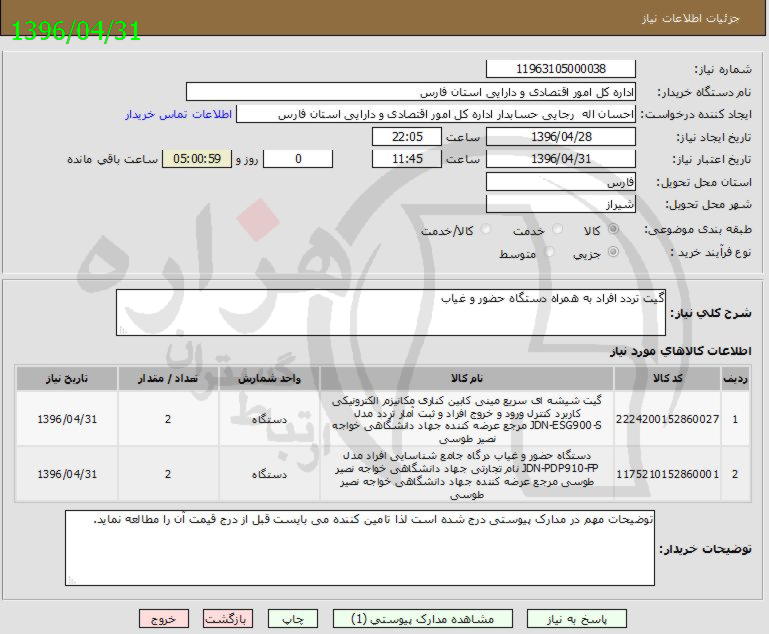The height and width of the screenshot is (634, 769).
Task: Select the کالا/خدمت radio button
Action: coord(486,229)
